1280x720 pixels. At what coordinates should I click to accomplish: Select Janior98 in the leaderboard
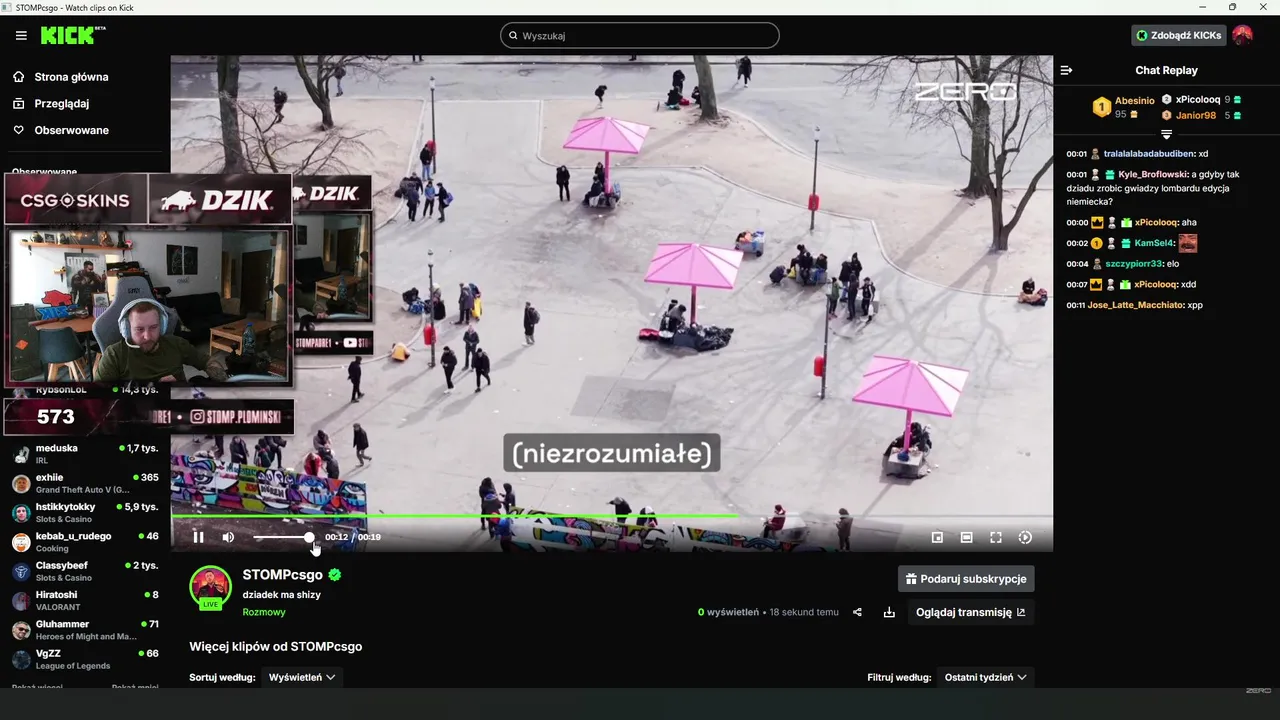[x=1195, y=115]
